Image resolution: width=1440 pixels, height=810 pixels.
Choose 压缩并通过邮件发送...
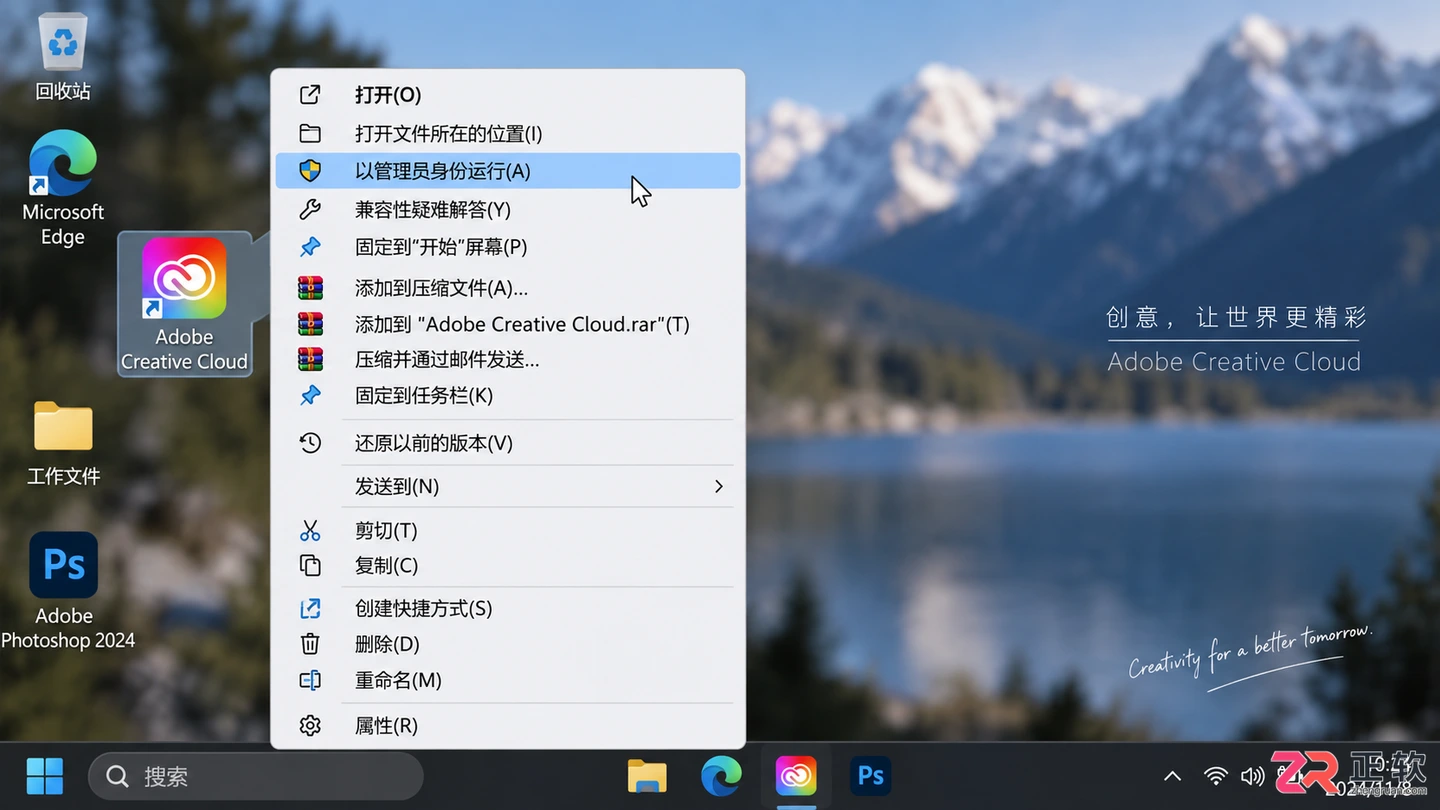point(508,360)
